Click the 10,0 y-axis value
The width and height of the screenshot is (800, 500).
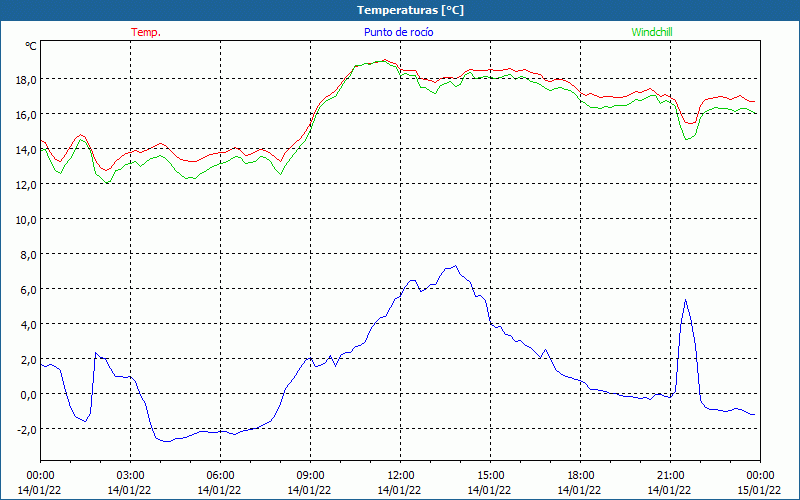click(x=27, y=220)
